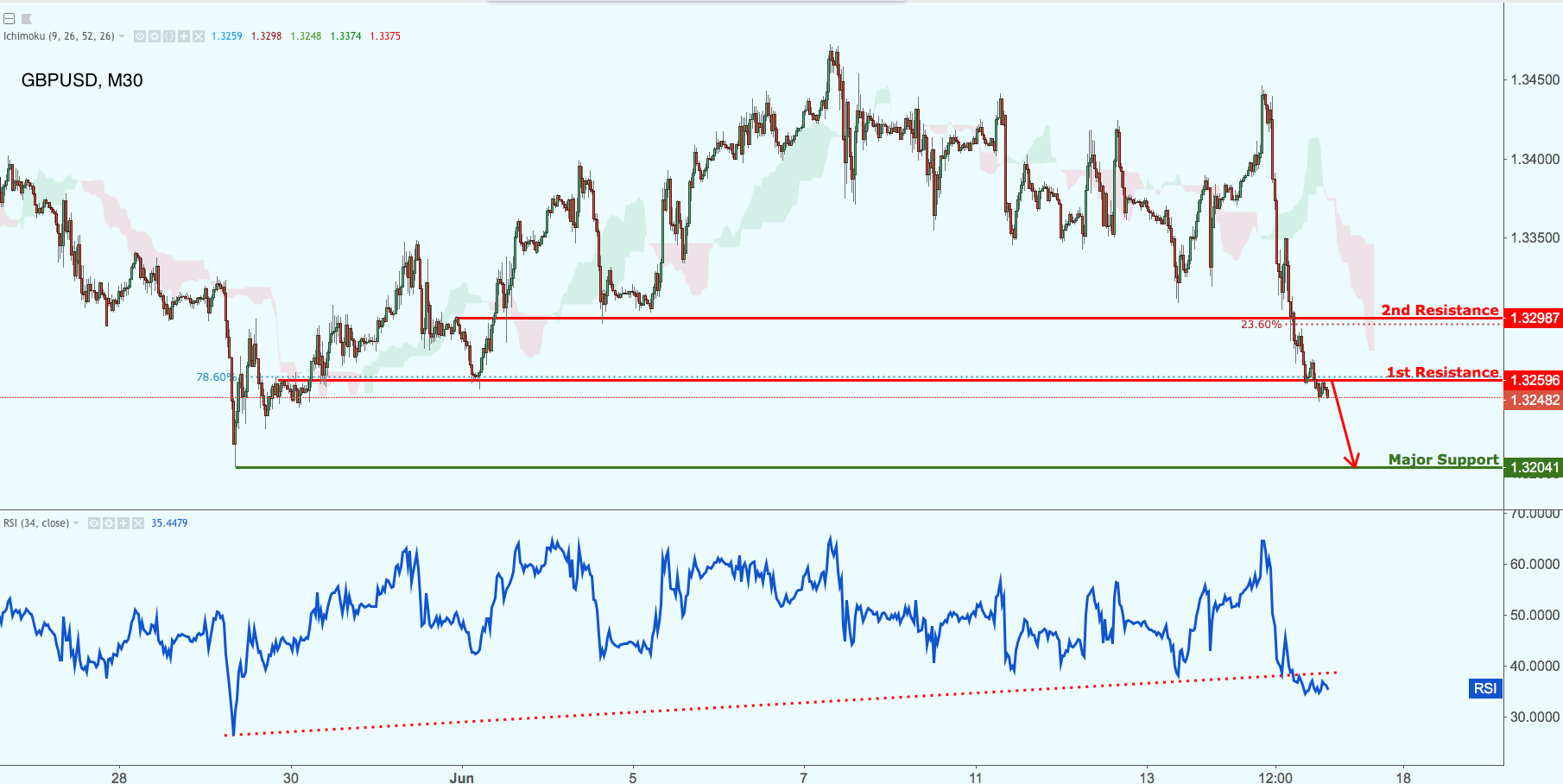This screenshot has width=1563, height=784.
Task: Click the Ichimoku plus icon
Action: click(x=184, y=36)
